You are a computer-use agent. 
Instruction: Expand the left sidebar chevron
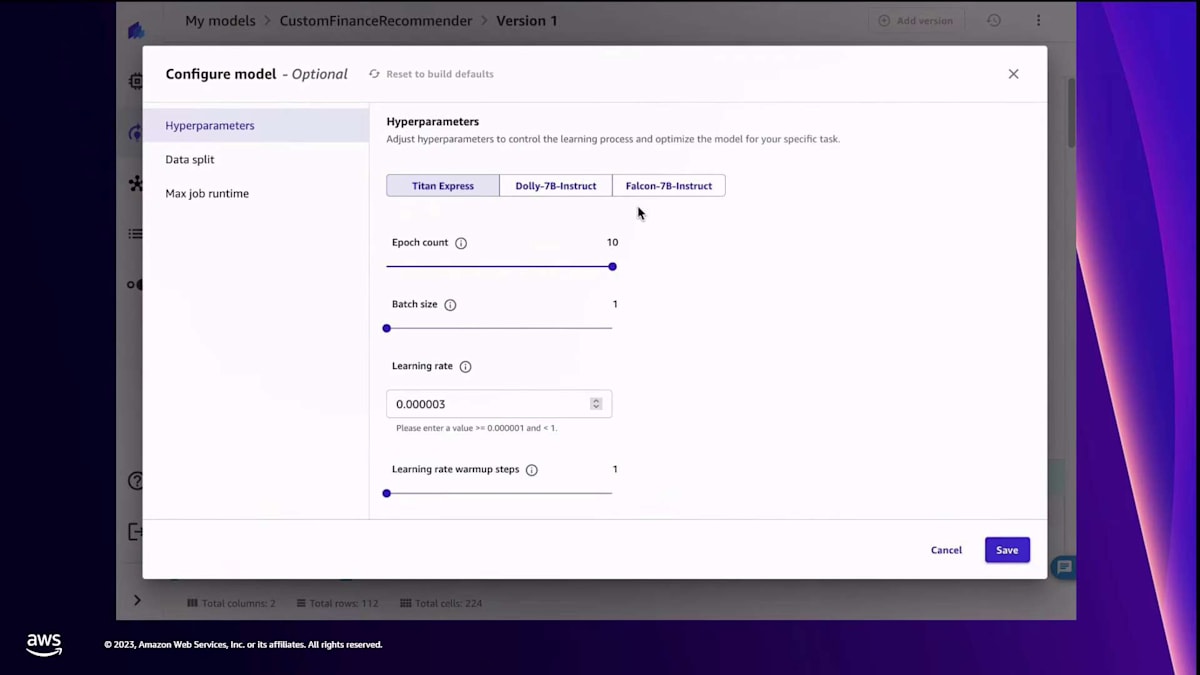click(x=137, y=600)
